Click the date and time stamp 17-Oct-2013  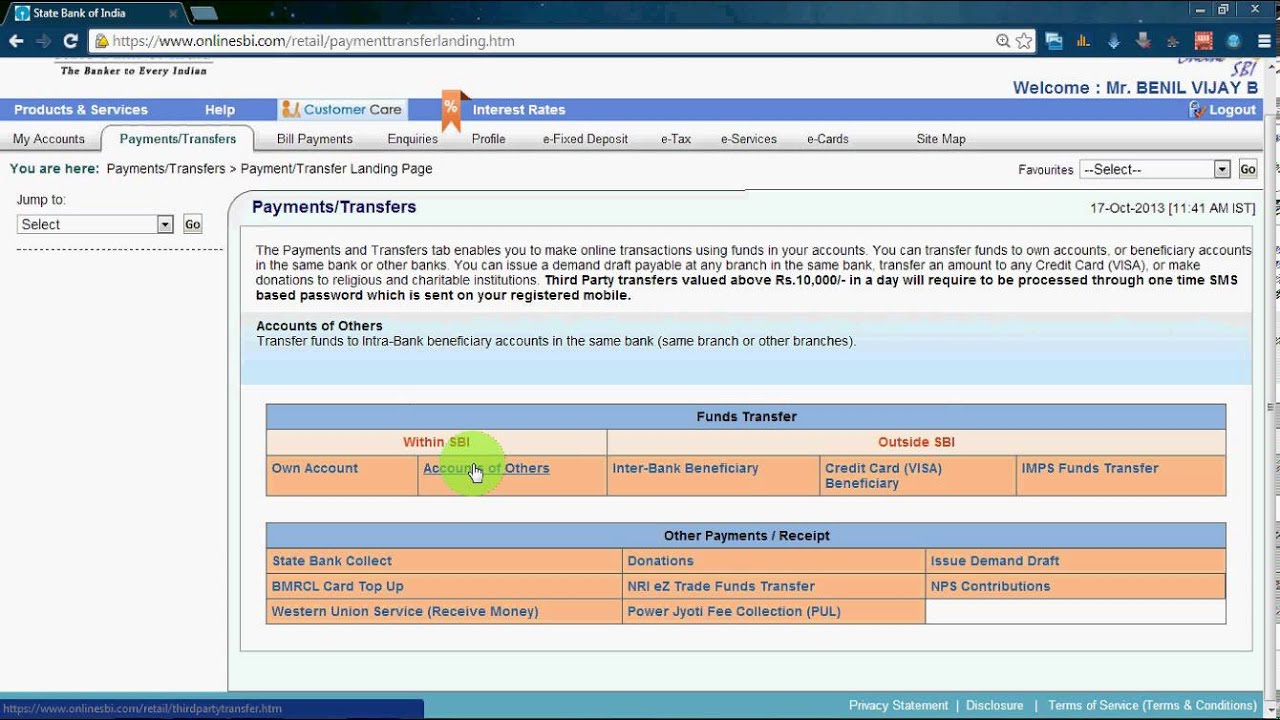coord(1172,208)
